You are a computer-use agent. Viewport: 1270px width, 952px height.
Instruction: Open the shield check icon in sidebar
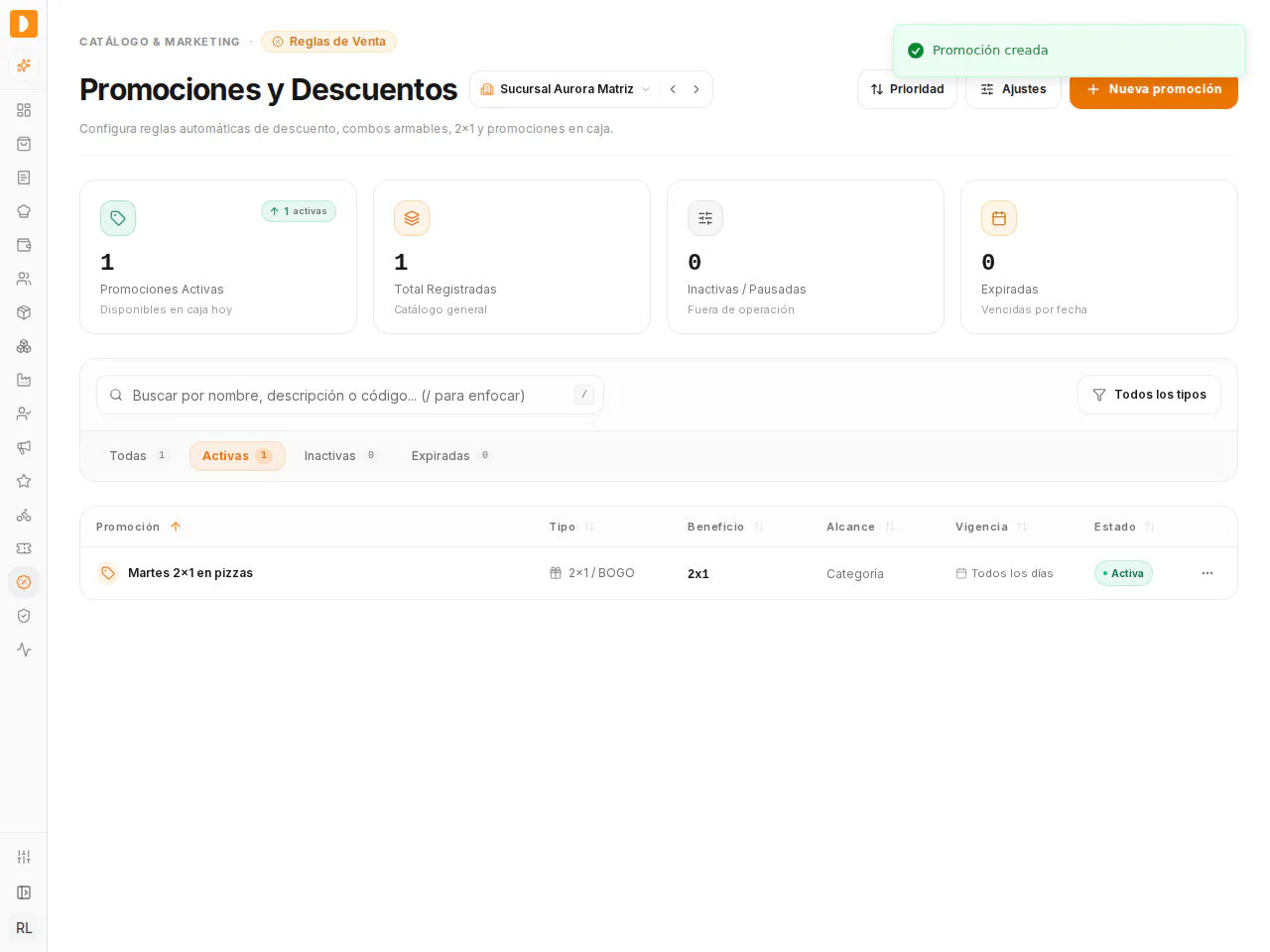[x=24, y=616]
